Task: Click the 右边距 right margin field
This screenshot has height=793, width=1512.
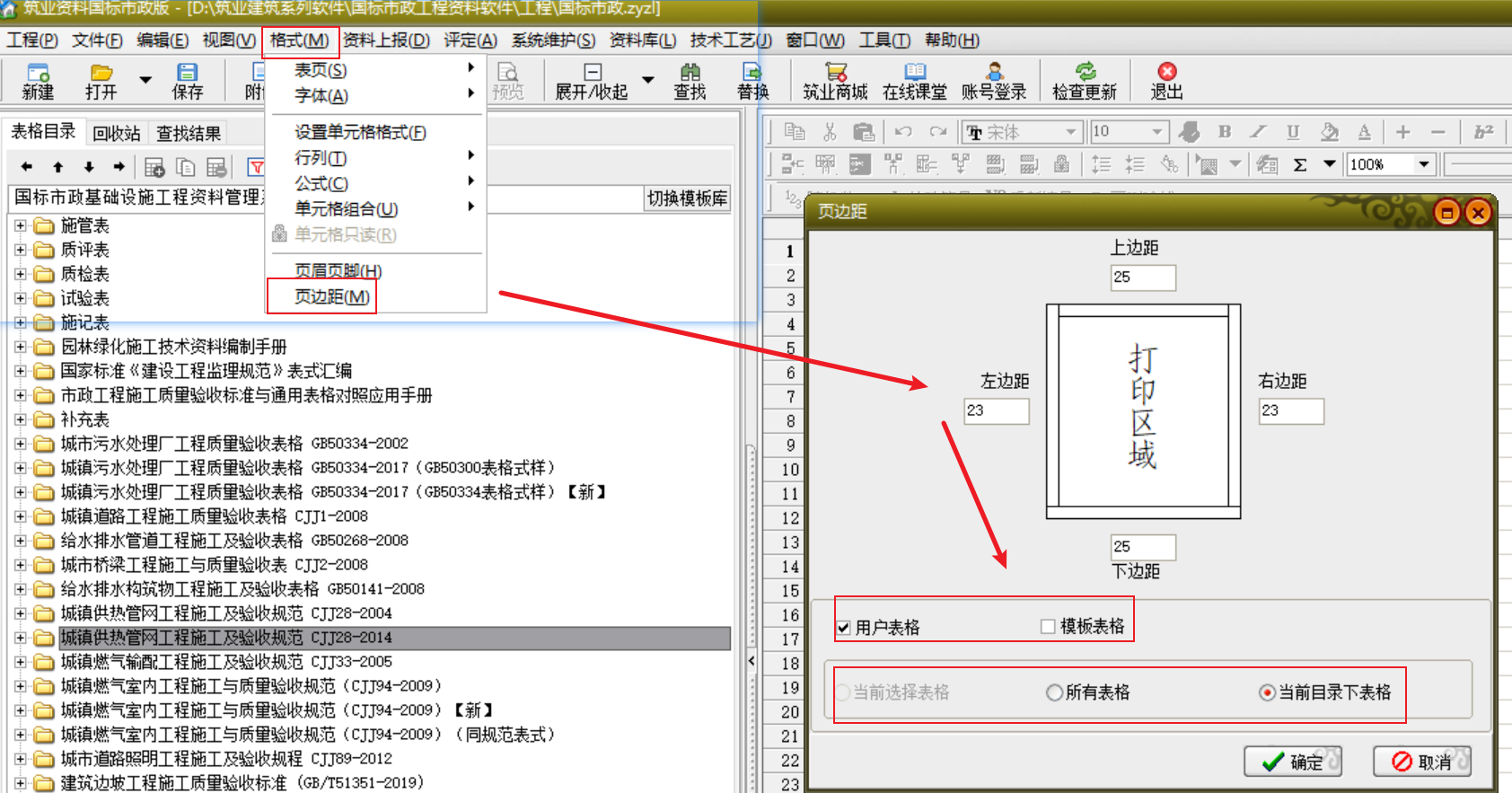Action: tap(1291, 410)
